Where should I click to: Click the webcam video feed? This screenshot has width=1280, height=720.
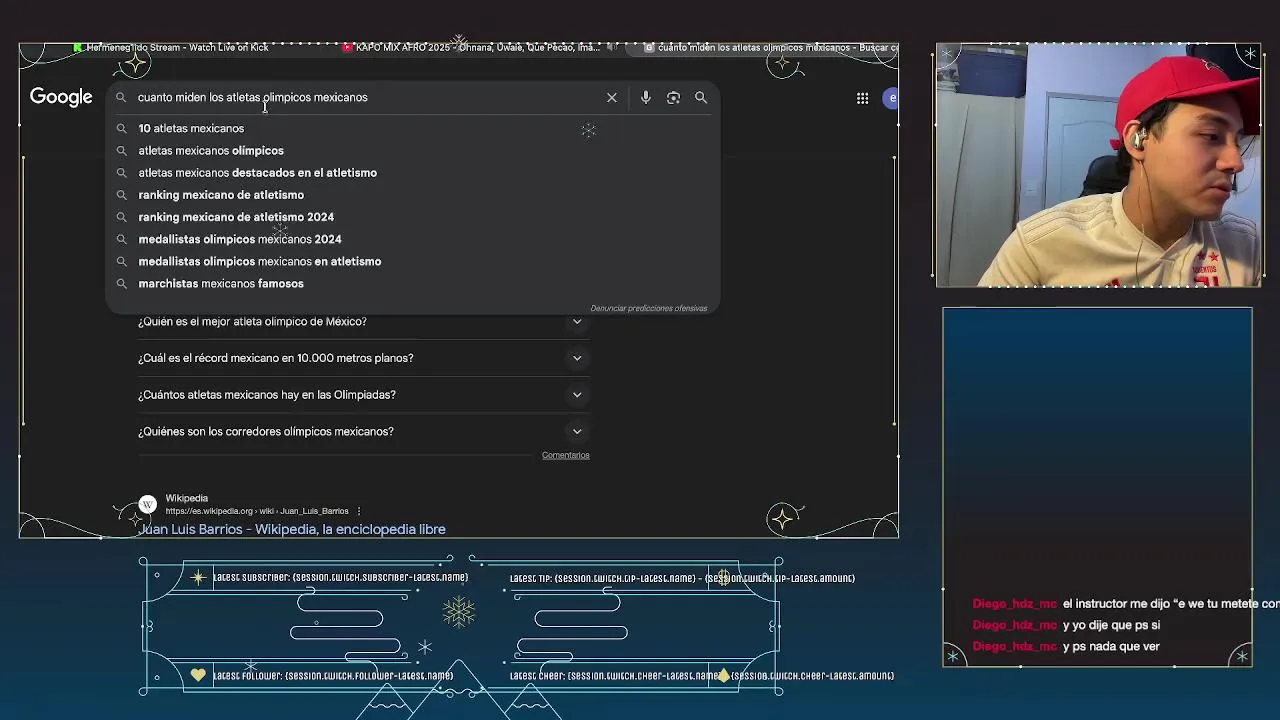click(x=1098, y=165)
